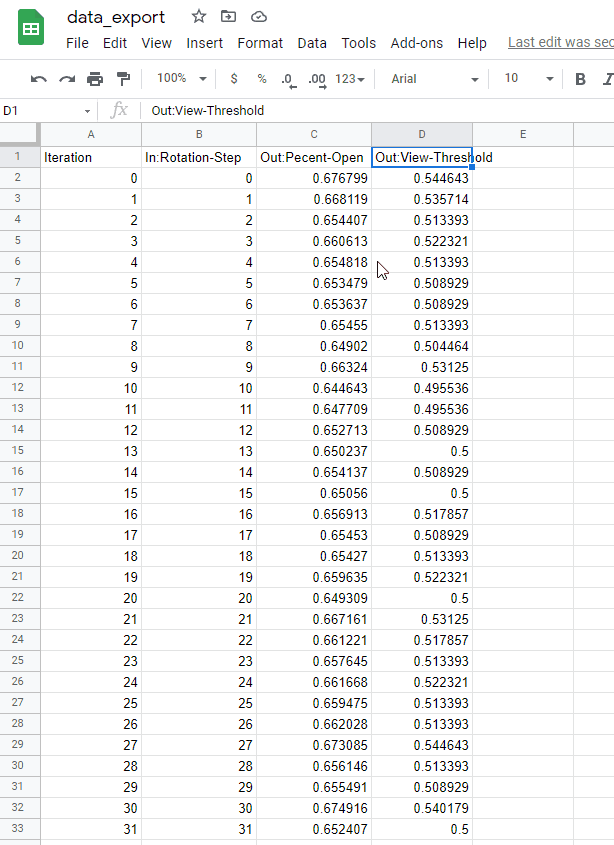Open the zoom 100% dropdown
Viewport: 614px width, 845px height.
click(181, 79)
